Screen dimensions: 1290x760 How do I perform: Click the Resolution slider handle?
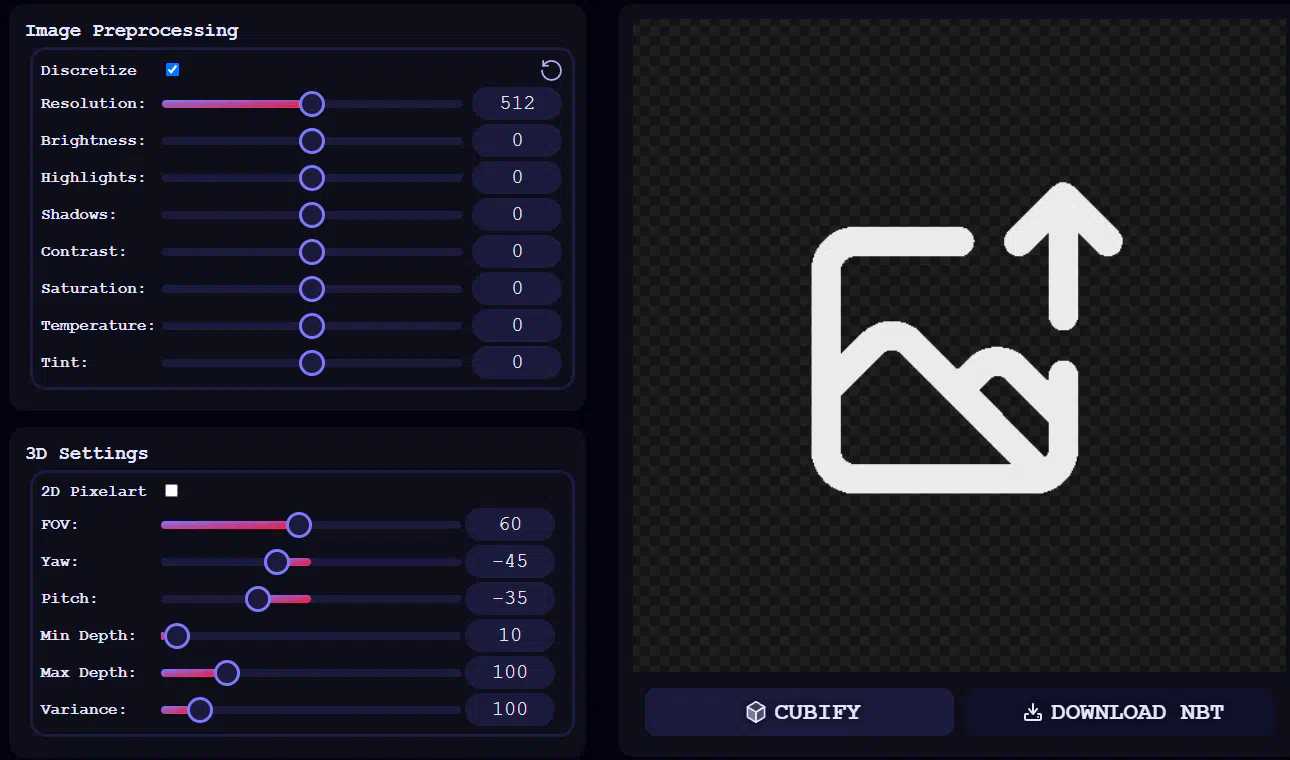tap(312, 104)
